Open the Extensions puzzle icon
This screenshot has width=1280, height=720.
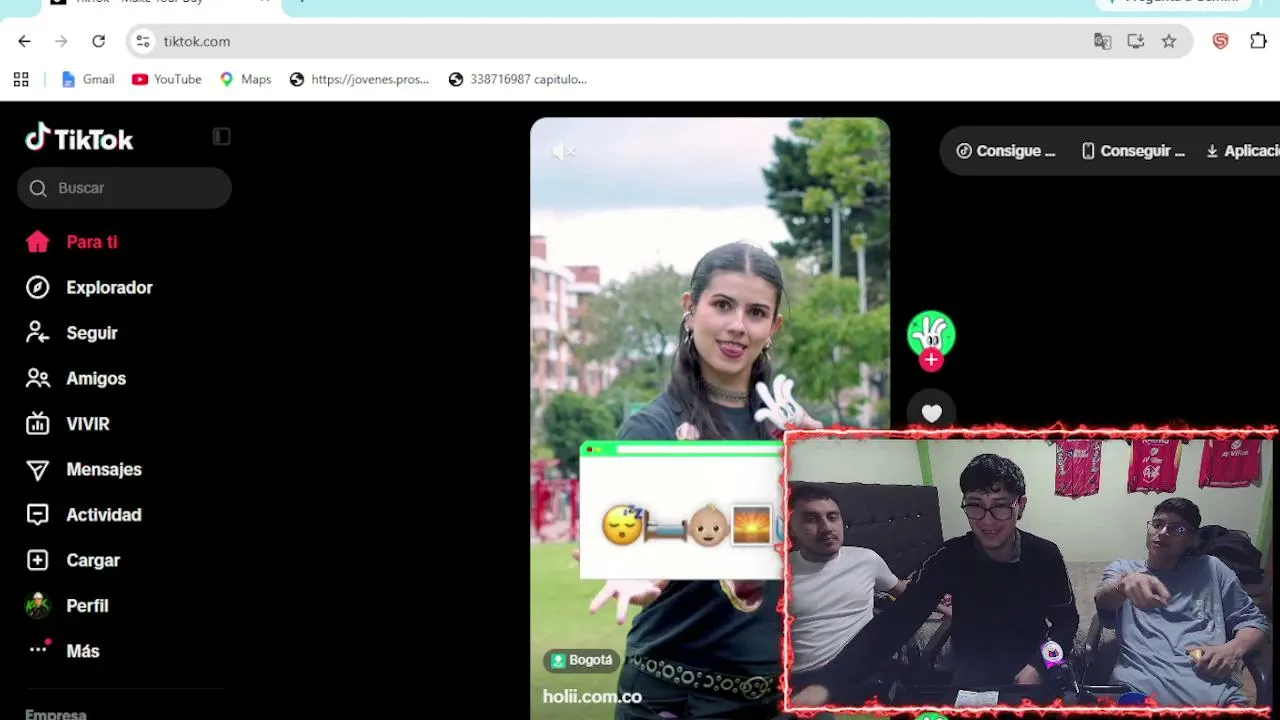1258,41
